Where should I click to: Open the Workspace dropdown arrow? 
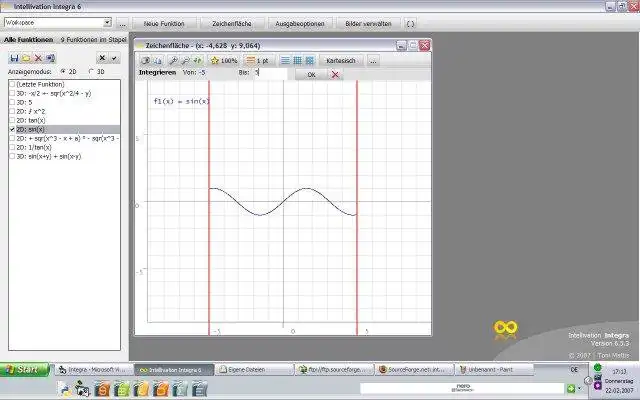click(107, 22)
